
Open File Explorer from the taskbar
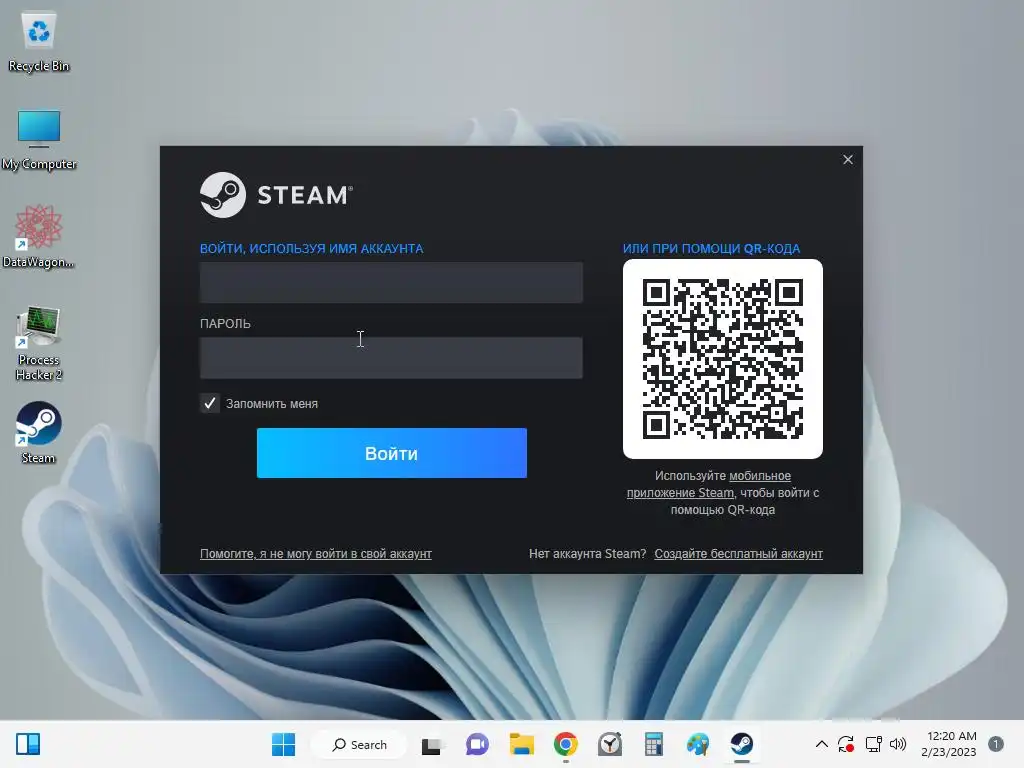click(x=522, y=744)
